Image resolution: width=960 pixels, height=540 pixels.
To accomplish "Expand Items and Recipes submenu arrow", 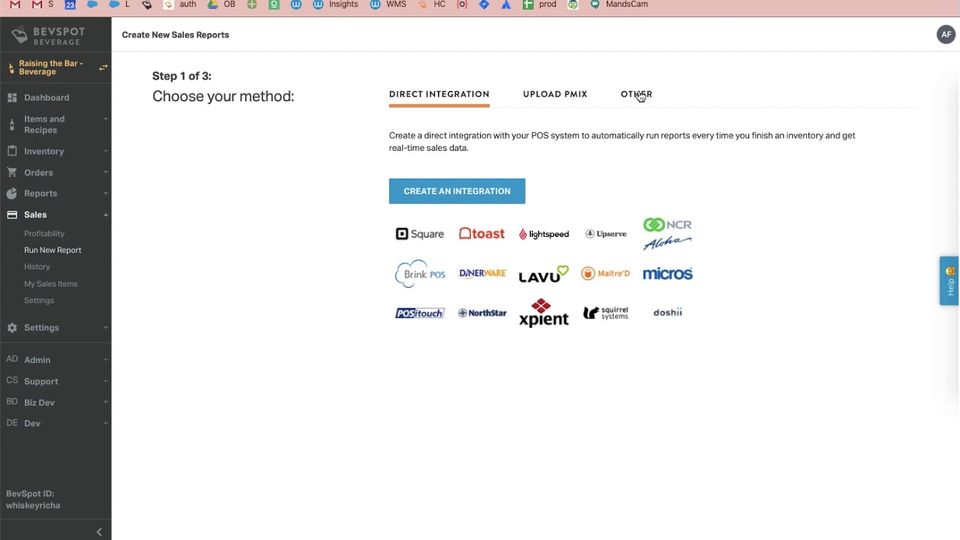I will tap(105, 119).
